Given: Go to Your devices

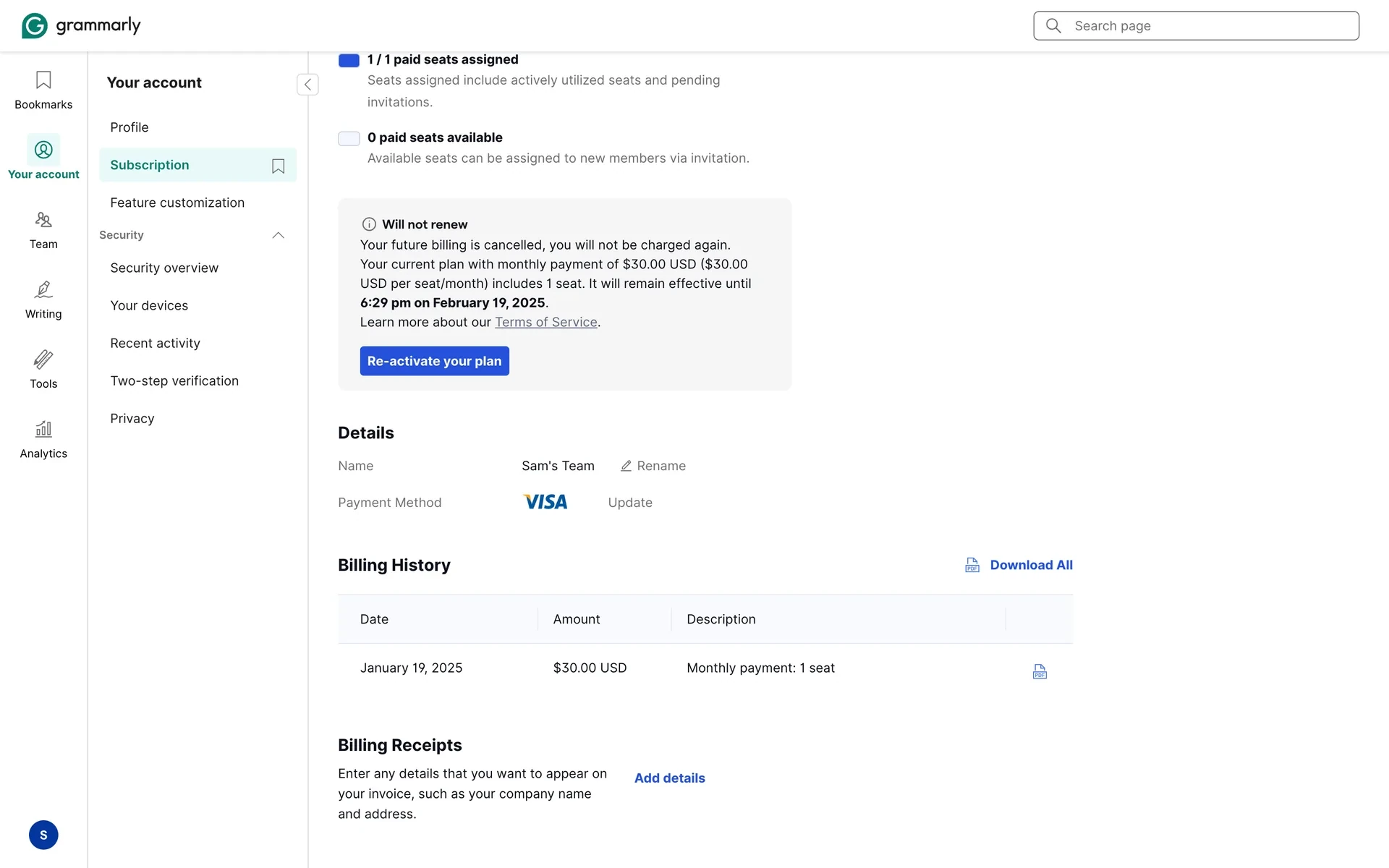Looking at the screenshot, I should click(197, 305).
